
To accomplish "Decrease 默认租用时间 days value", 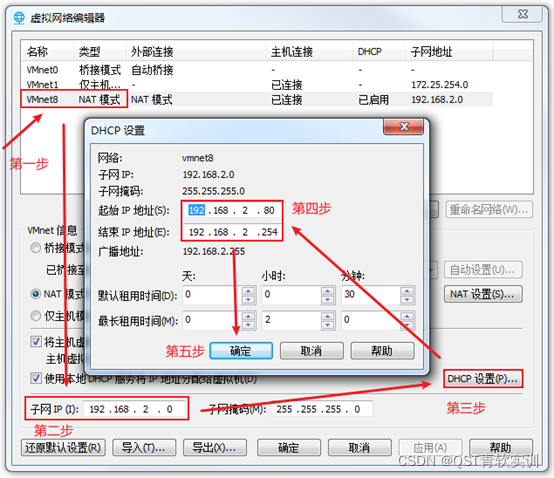I will (248, 299).
